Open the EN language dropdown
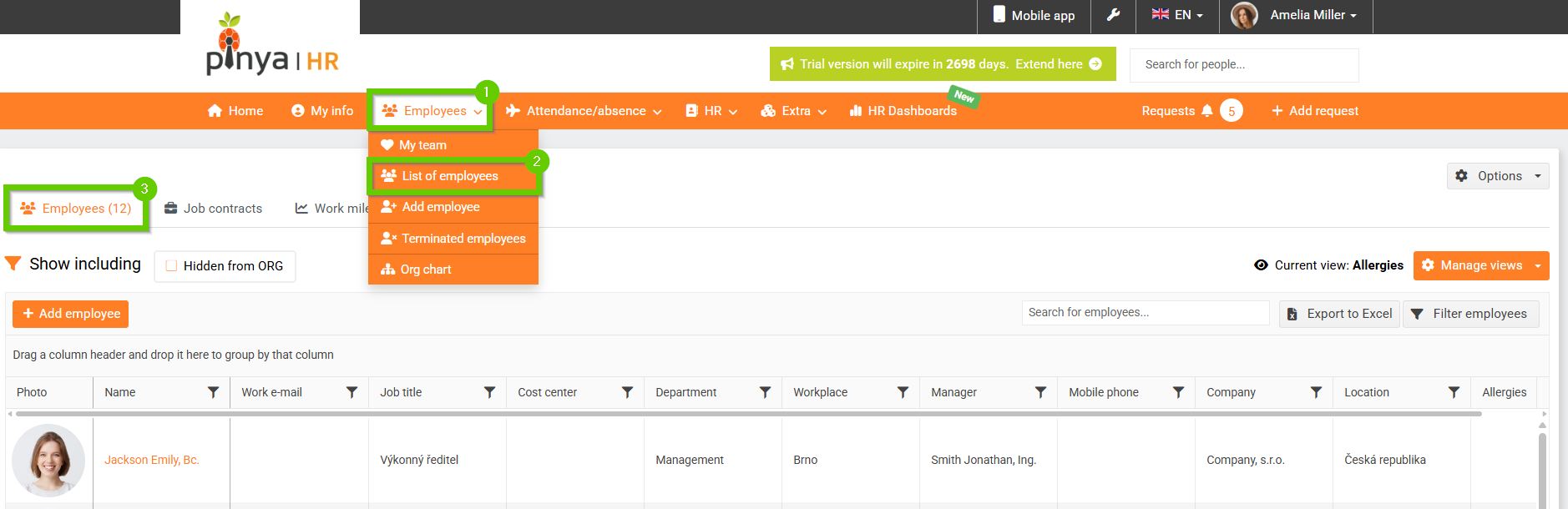The height and width of the screenshot is (509, 1568). pyautogui.click(x=1177, y=15)
